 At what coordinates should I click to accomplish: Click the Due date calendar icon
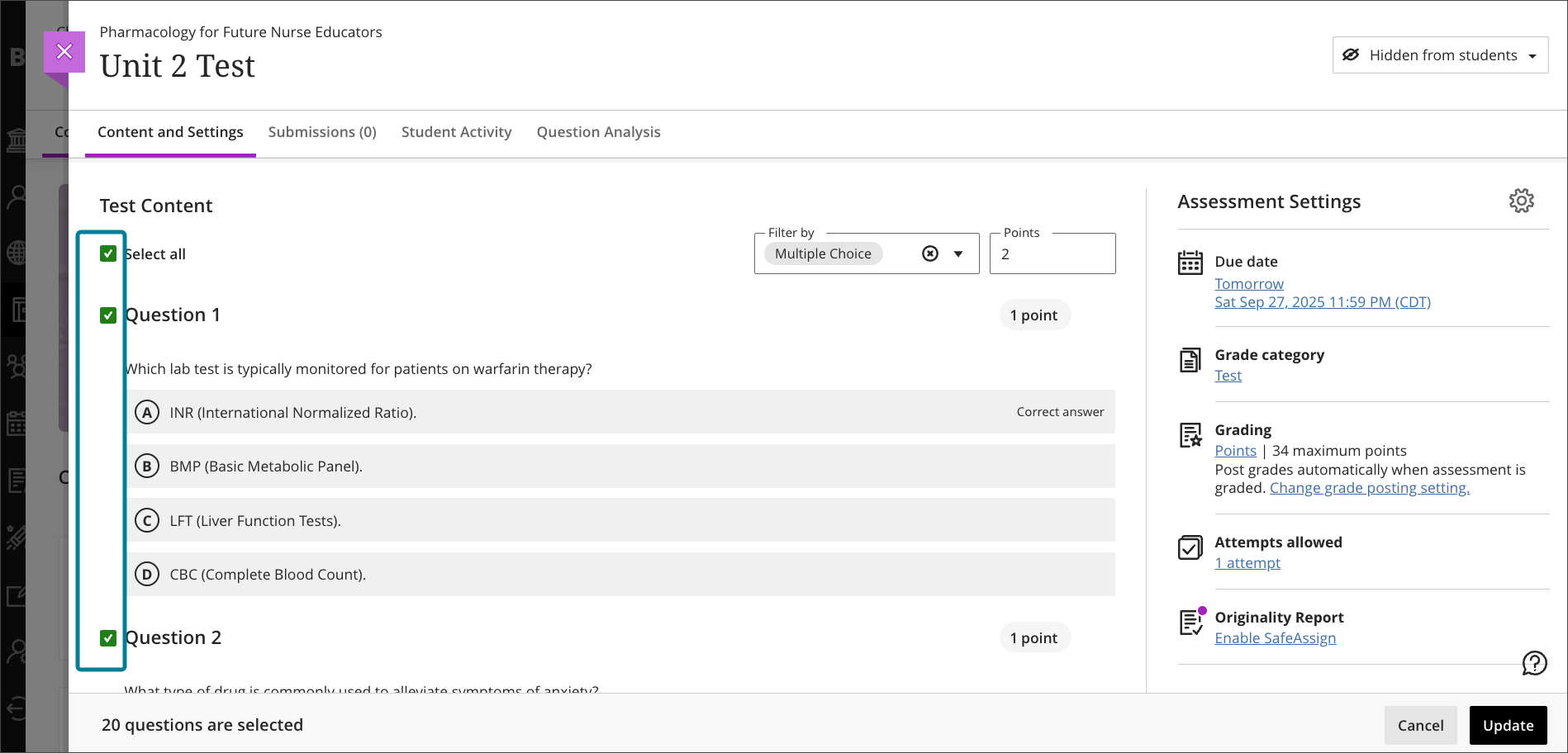coord(1190,263)
